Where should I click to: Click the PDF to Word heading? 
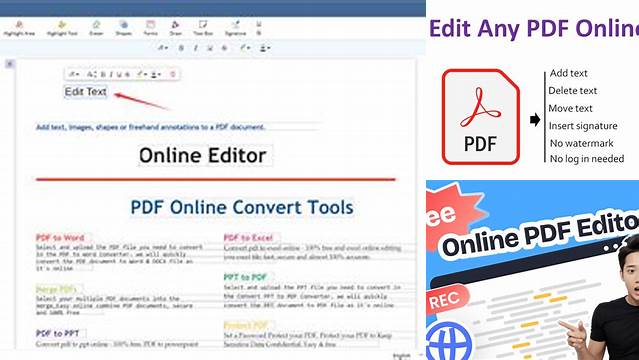click(x=60, y=237)
